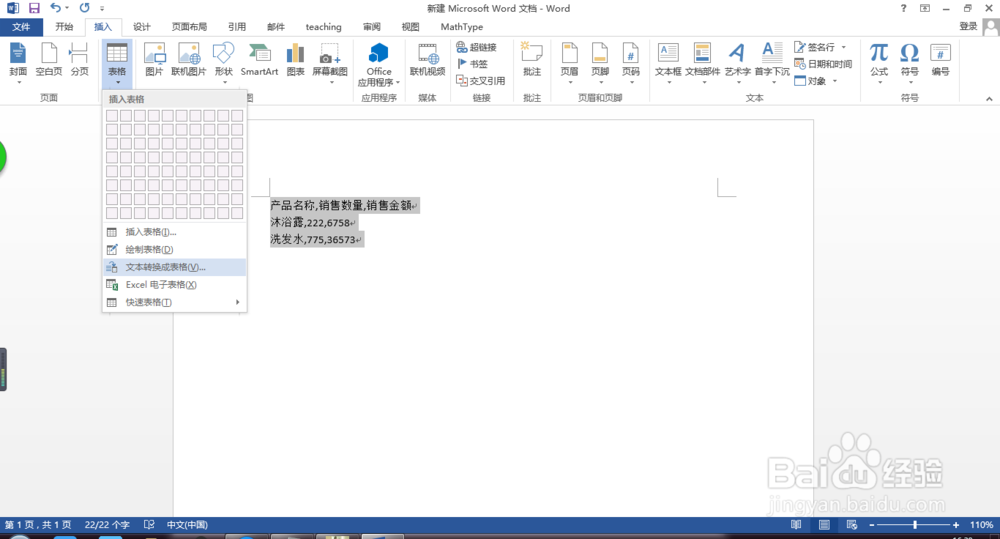1000x539 pixels.
Task: Insert date and time (日期和时间)
Action: pos(823,64)
